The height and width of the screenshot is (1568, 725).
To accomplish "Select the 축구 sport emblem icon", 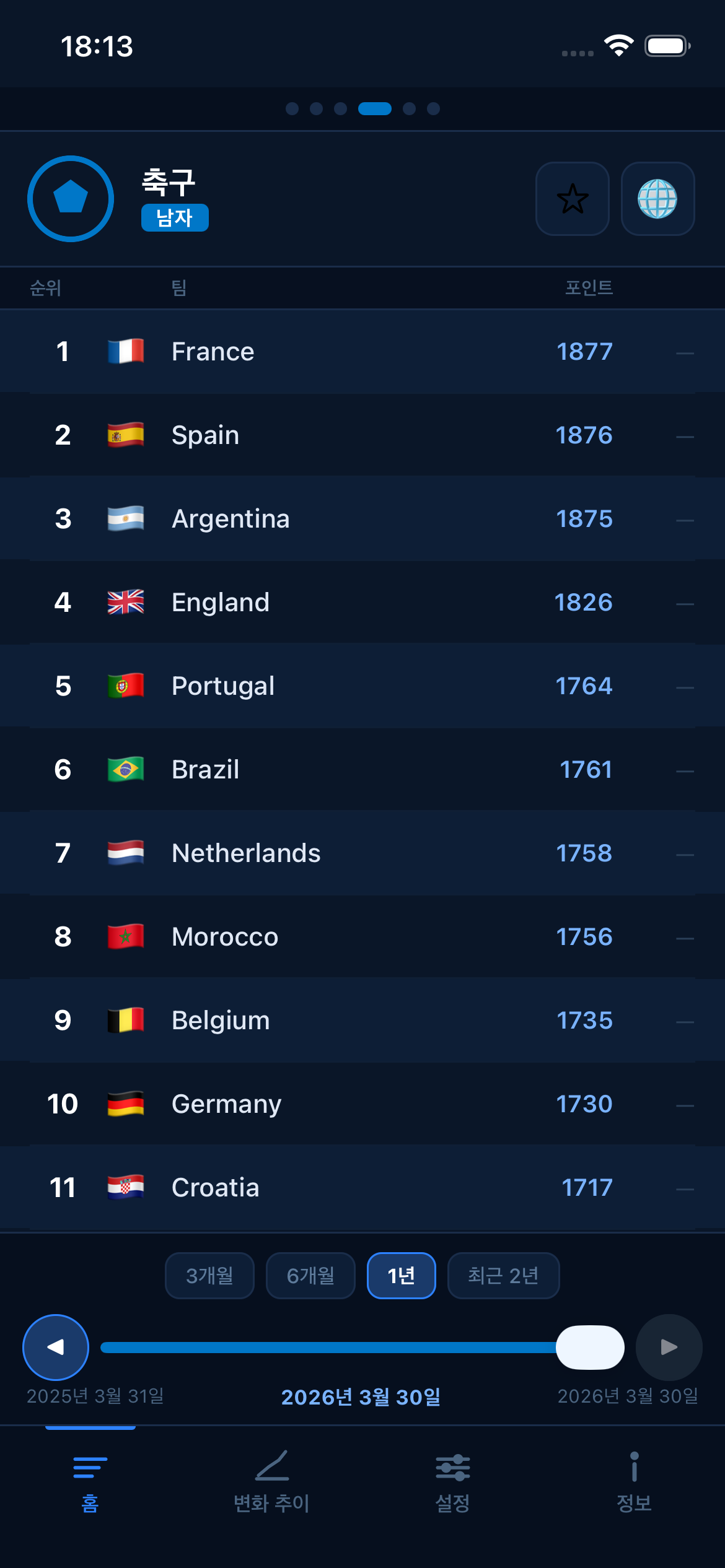I will click(x=69, y=198).
